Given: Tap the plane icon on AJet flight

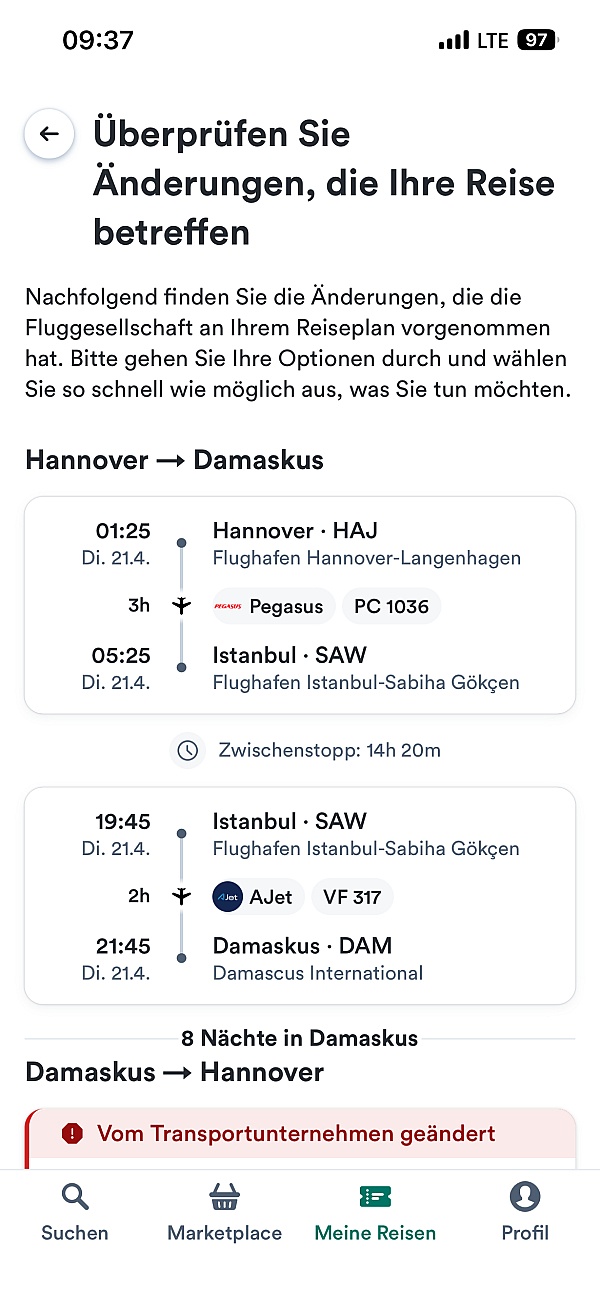Looking at the screenshot, I should pos(181,897).
